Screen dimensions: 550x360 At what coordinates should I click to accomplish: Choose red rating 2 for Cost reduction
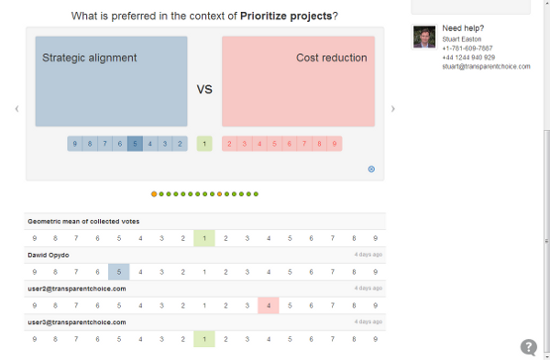pyautogui.click(x=229, y=144)
